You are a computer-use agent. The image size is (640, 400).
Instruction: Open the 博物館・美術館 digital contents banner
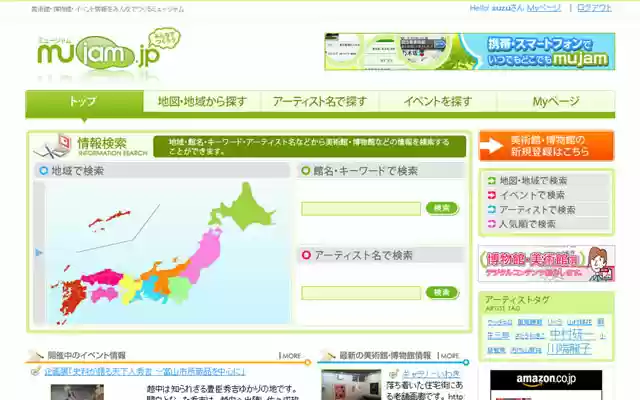pyautogui.click(x=546, y=263)
